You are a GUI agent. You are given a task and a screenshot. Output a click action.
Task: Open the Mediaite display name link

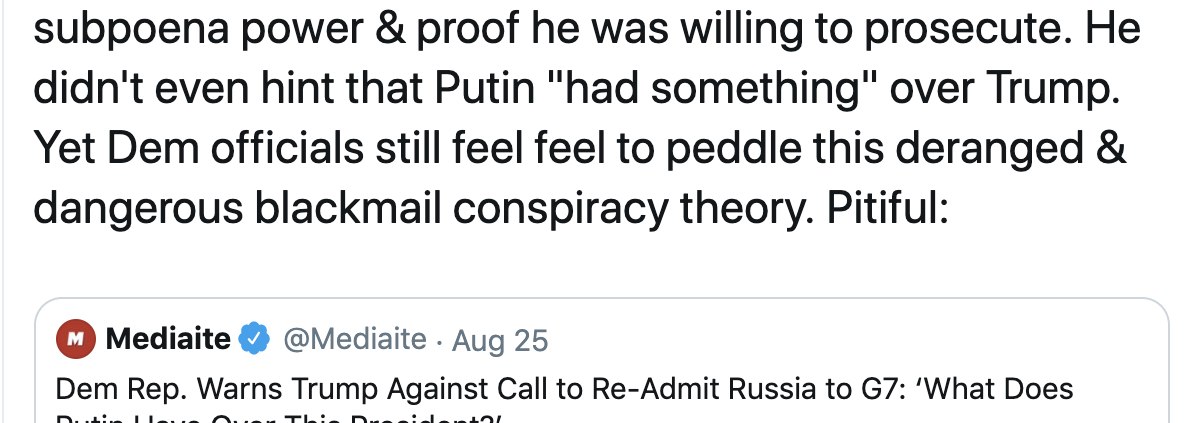pyautogui.click(x=167, y=341)
